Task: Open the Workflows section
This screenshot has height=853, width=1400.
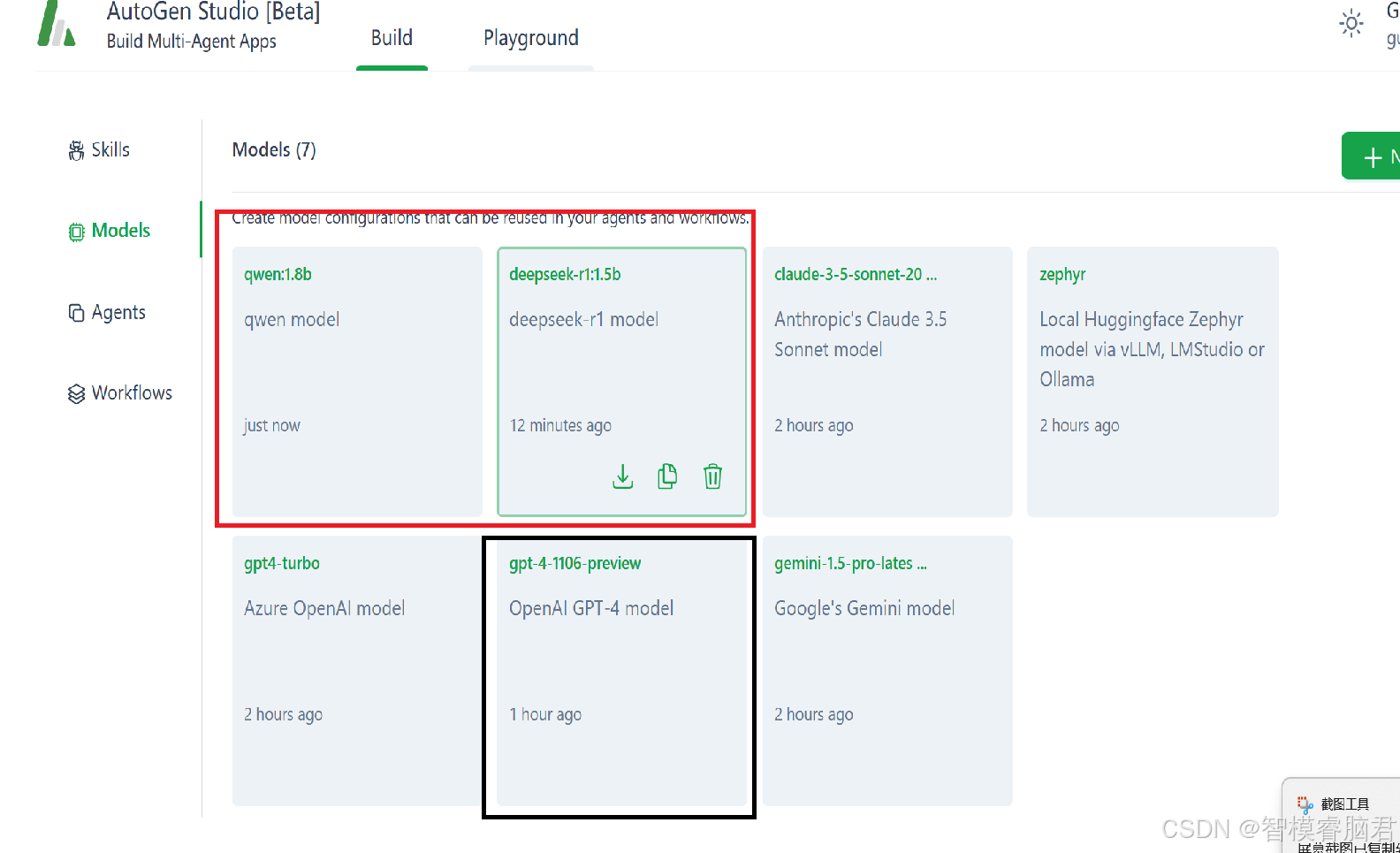Action: click(x=132, y=393)
